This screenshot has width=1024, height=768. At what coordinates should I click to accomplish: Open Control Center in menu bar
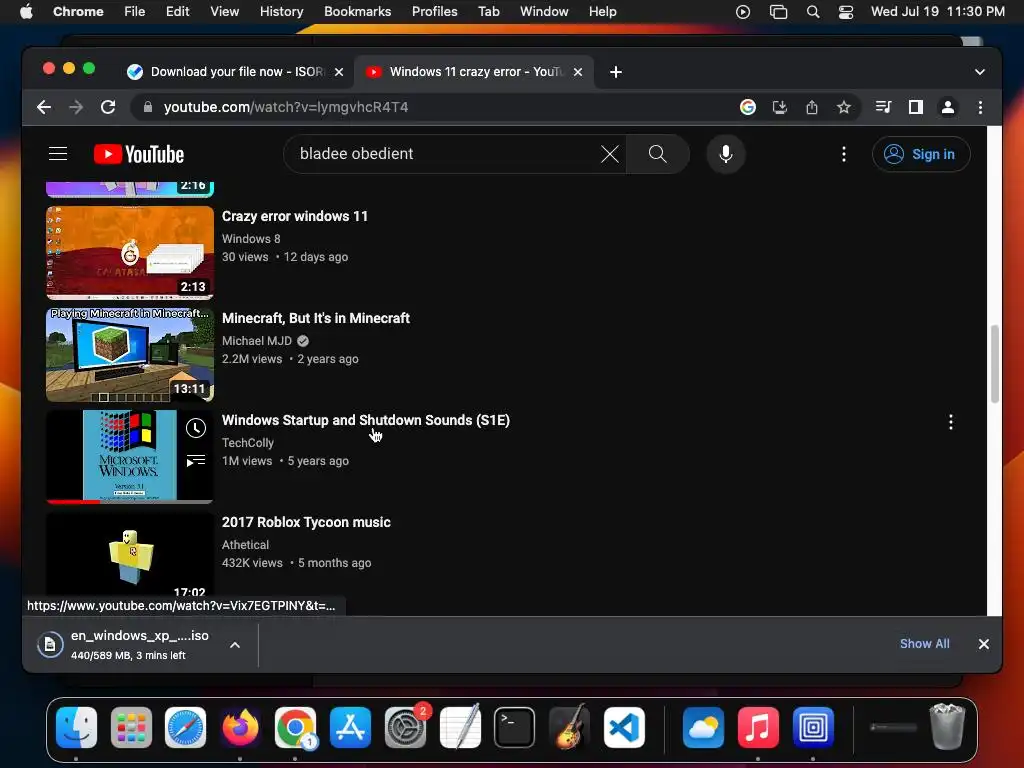coord(846,12)
